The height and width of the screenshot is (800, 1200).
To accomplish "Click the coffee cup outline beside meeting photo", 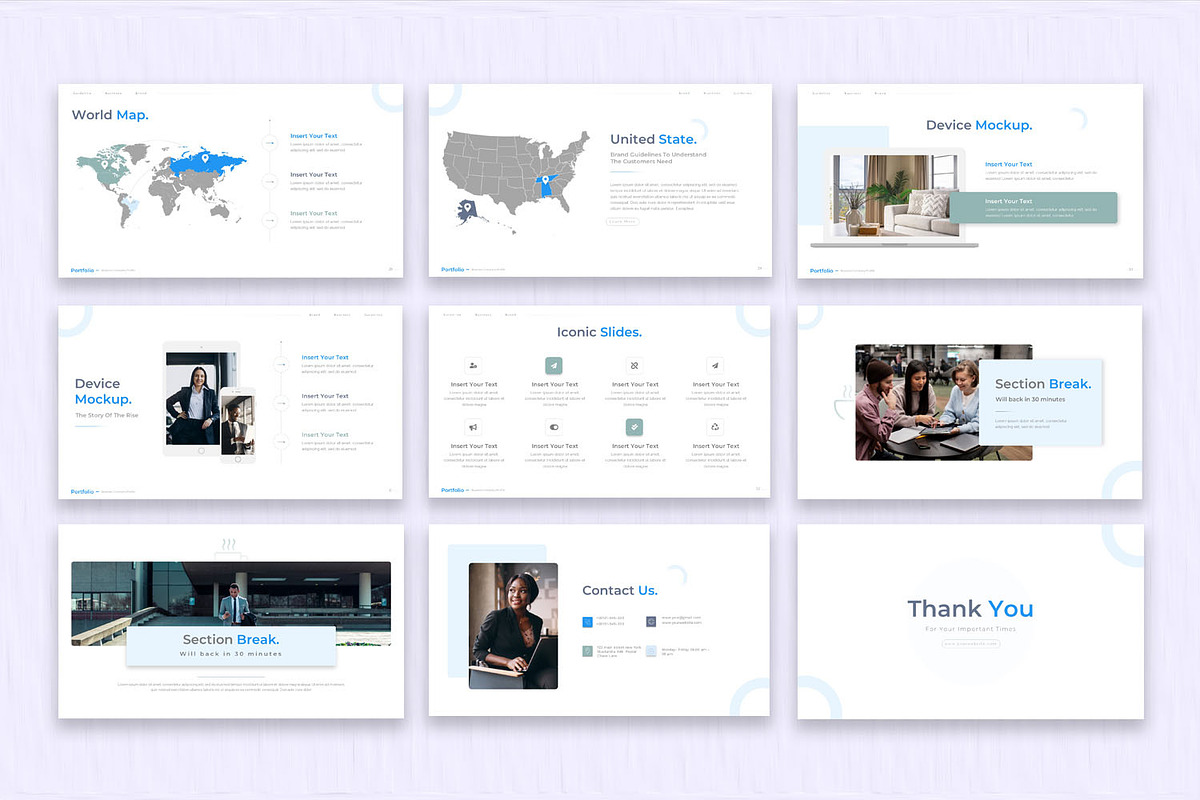I will 844,403.
